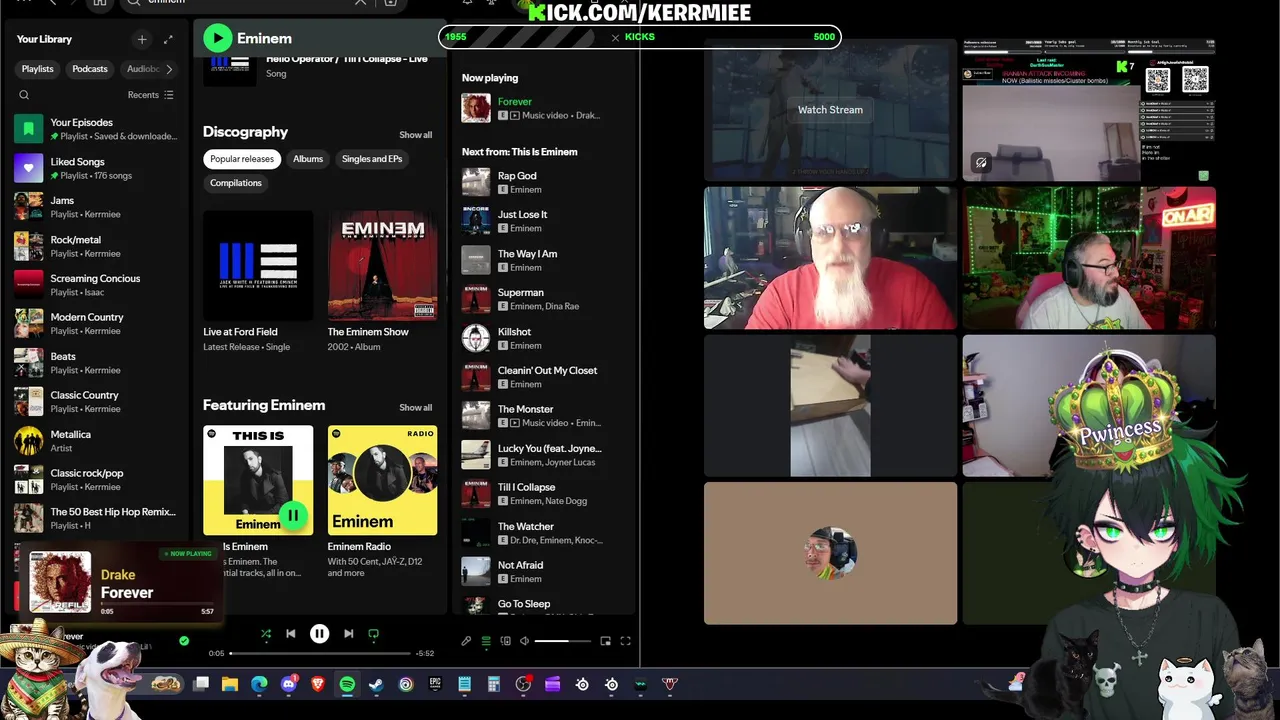Mute audio with the speaker icon
The width and height of the screenshot is (1280, 720).
point(524,641)
